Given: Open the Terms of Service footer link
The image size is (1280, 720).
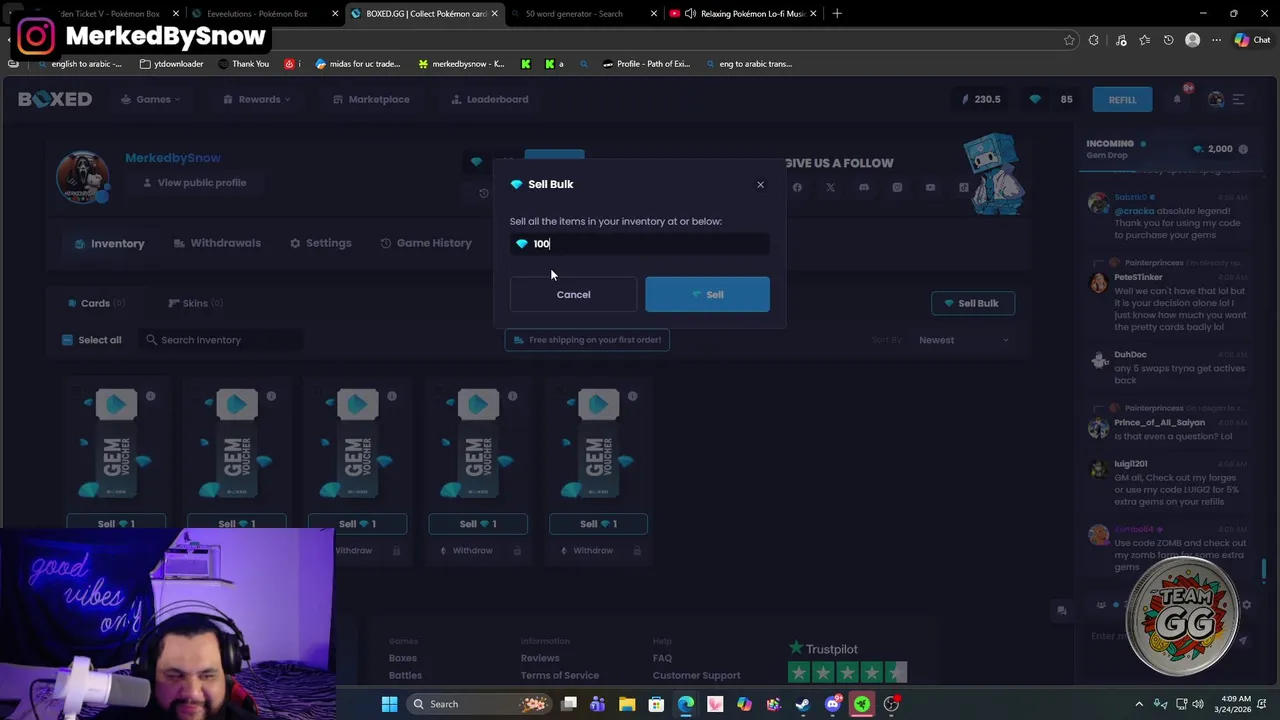Looking at the screenshot, I should [560, 675].
